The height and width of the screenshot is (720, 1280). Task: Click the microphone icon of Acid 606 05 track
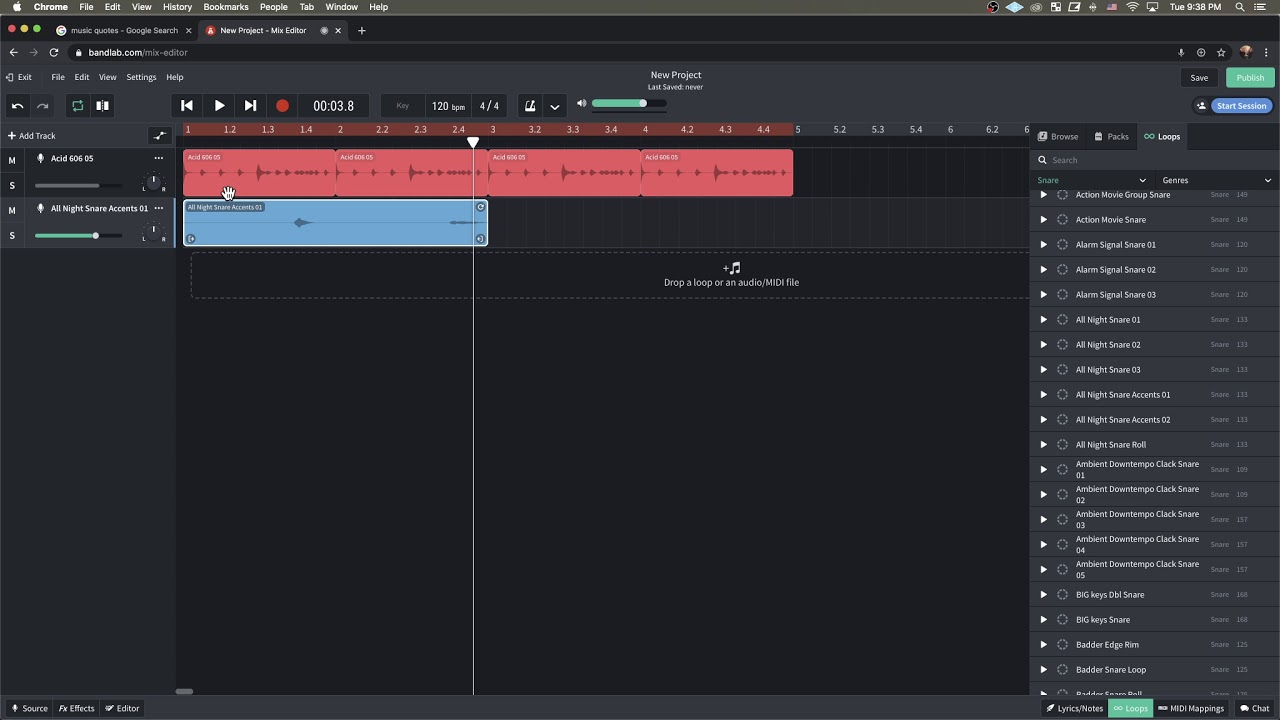[40, 158]
